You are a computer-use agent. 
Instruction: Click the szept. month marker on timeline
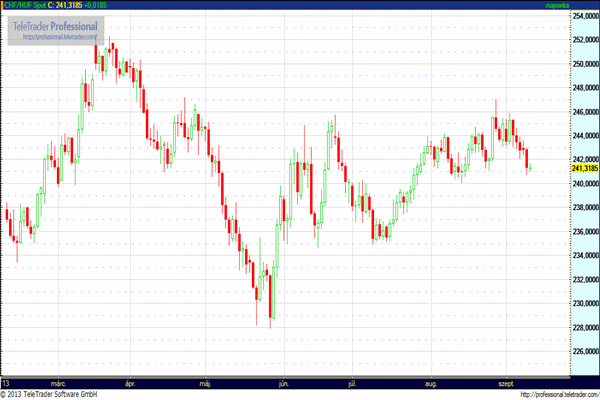tap(506, 384)
